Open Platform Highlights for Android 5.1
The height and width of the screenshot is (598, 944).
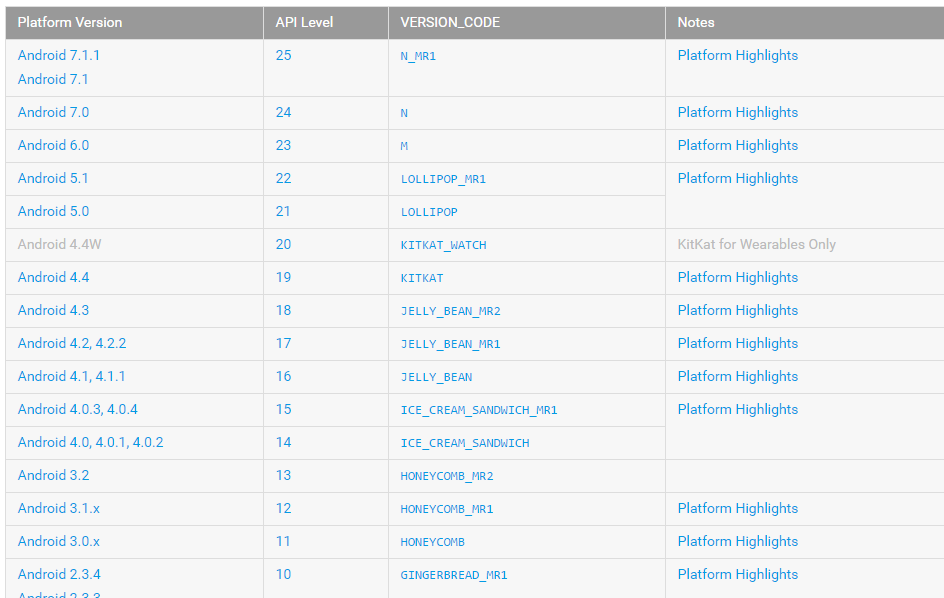click(x=738, y=179)
